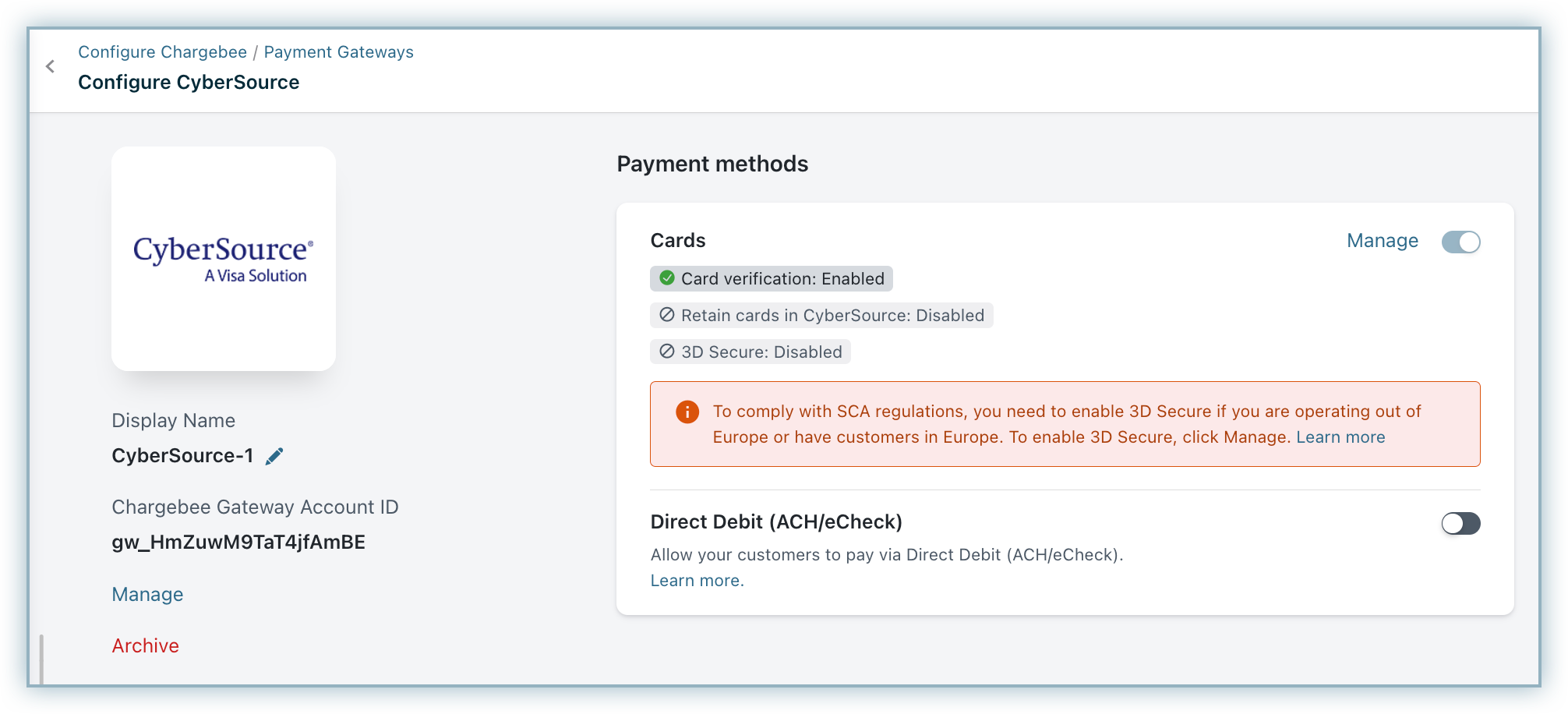This screenshot has width=1568, height=714.
Task: Select gateway account ID gw_HmZuwM9TaT4jfAmBE
Action: coord(238,543)
